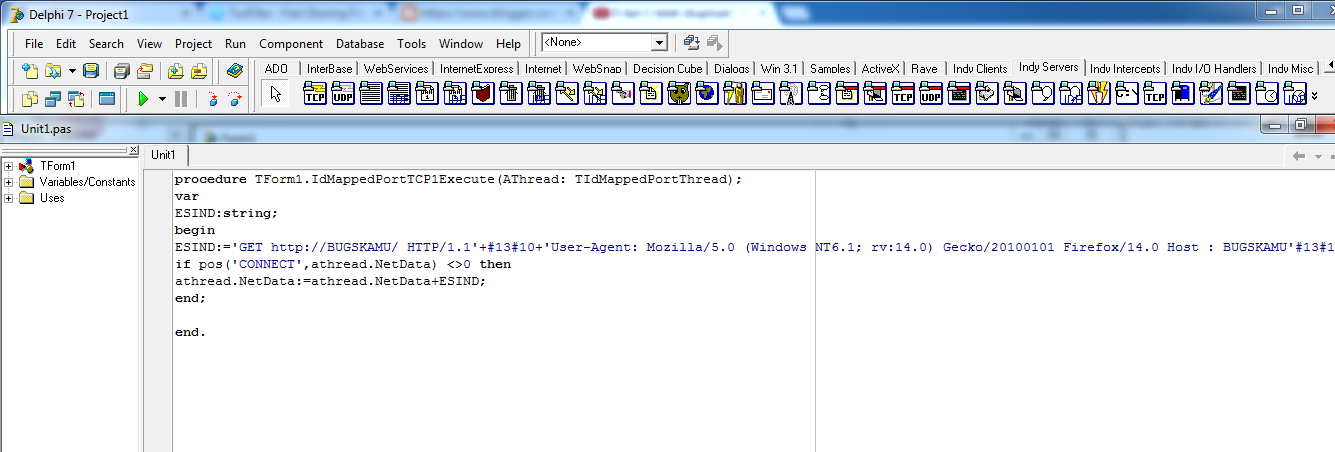The image size is (1335, 452).
Task: Expand the TForm1 tree node
Action: pos(9,166)
